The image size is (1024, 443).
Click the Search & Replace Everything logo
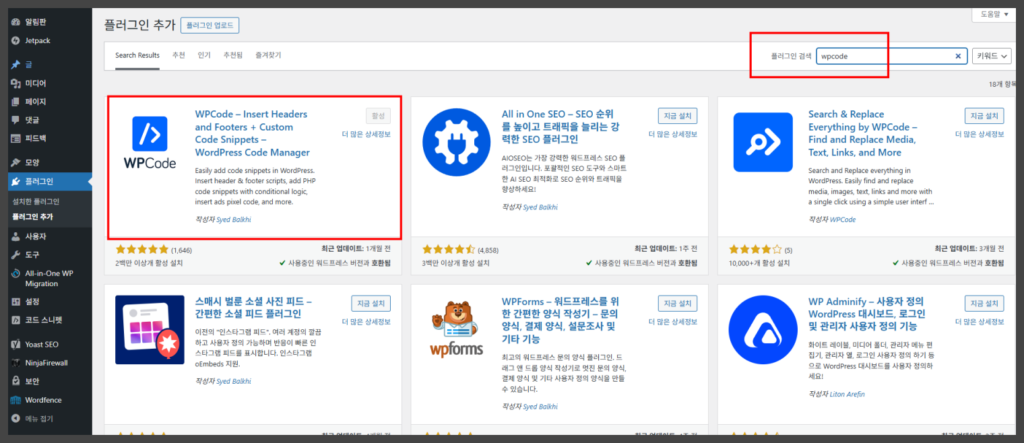click(762, 142)
